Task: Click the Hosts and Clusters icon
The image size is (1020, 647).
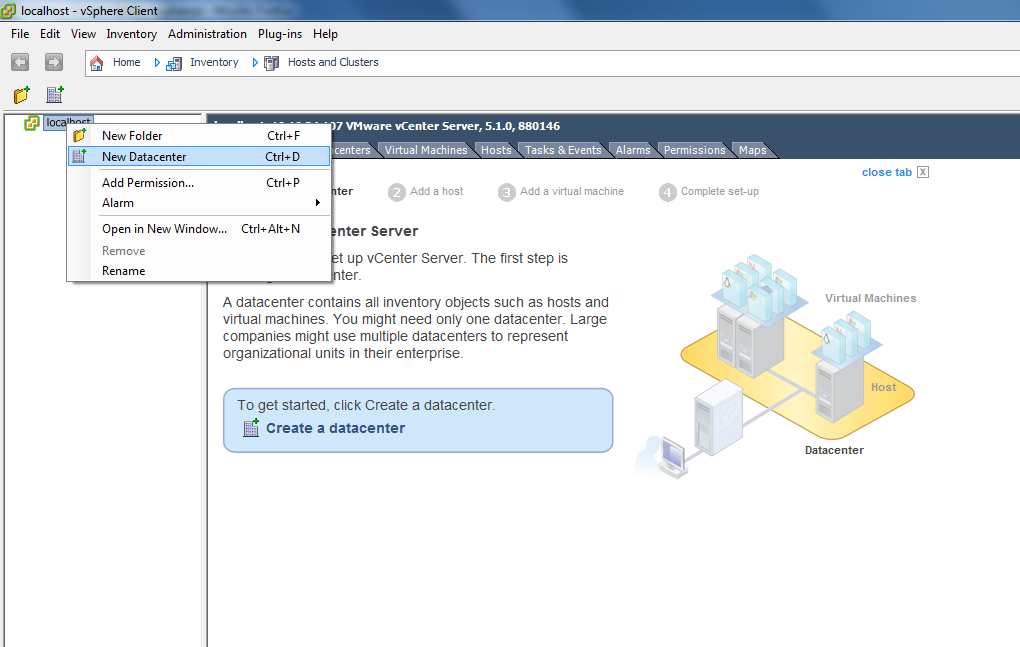Action: [x=271, y=63]
